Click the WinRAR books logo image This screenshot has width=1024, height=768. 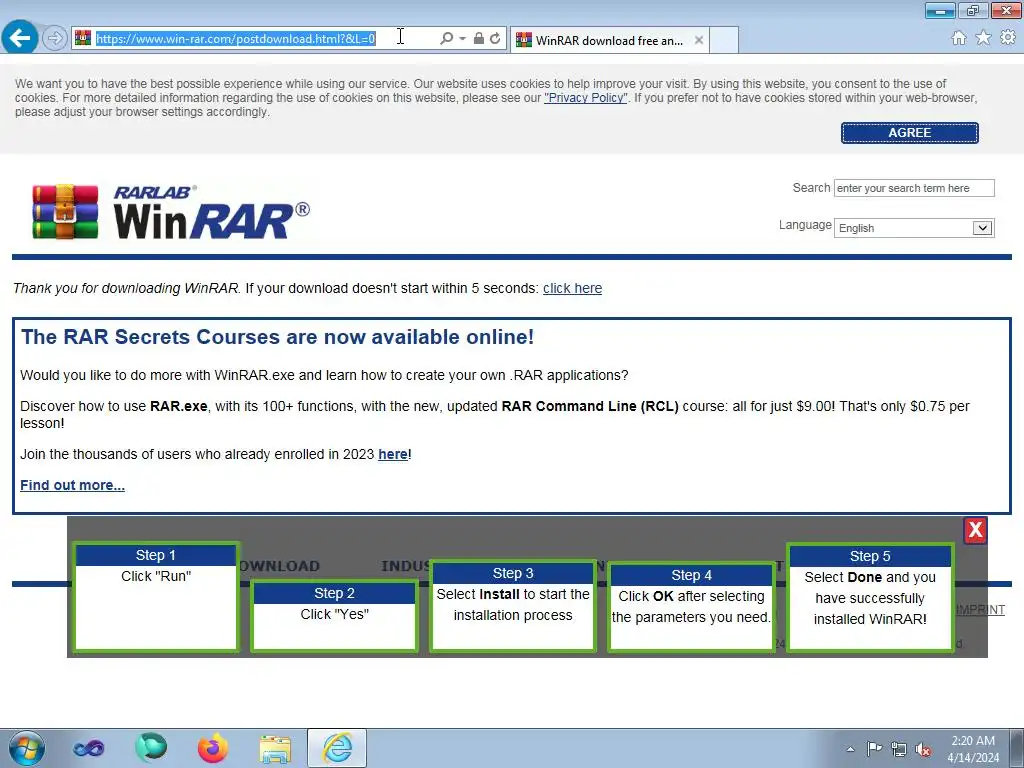(x=65, y=212)
